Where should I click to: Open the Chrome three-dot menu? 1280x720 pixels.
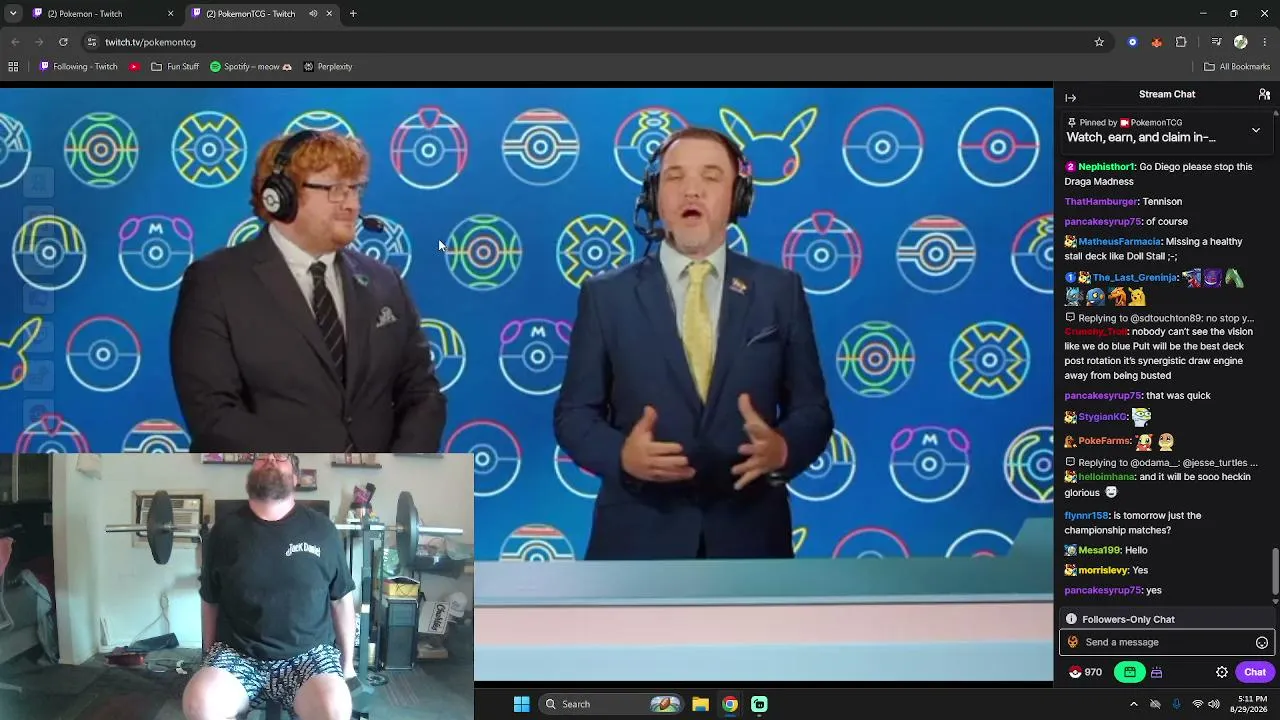pyautogui.click(x=1265, y=42)
